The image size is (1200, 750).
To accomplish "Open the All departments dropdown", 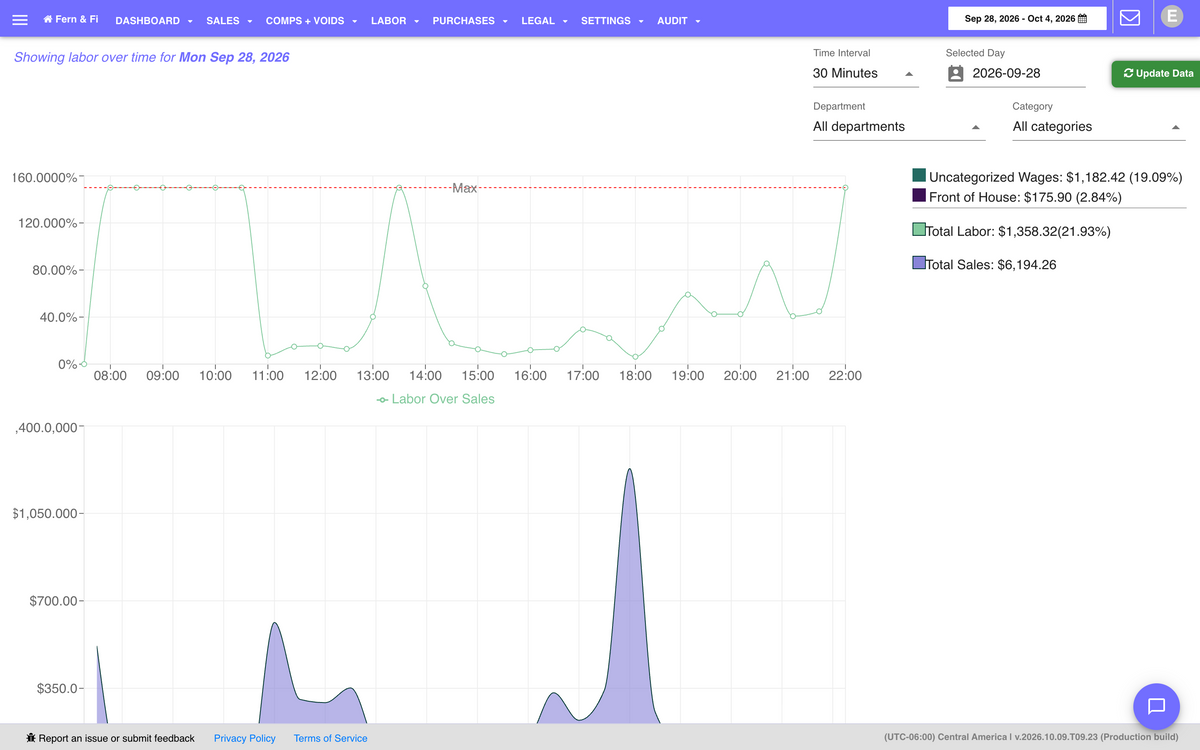I will pyautogui.click(x=900, y=127).
